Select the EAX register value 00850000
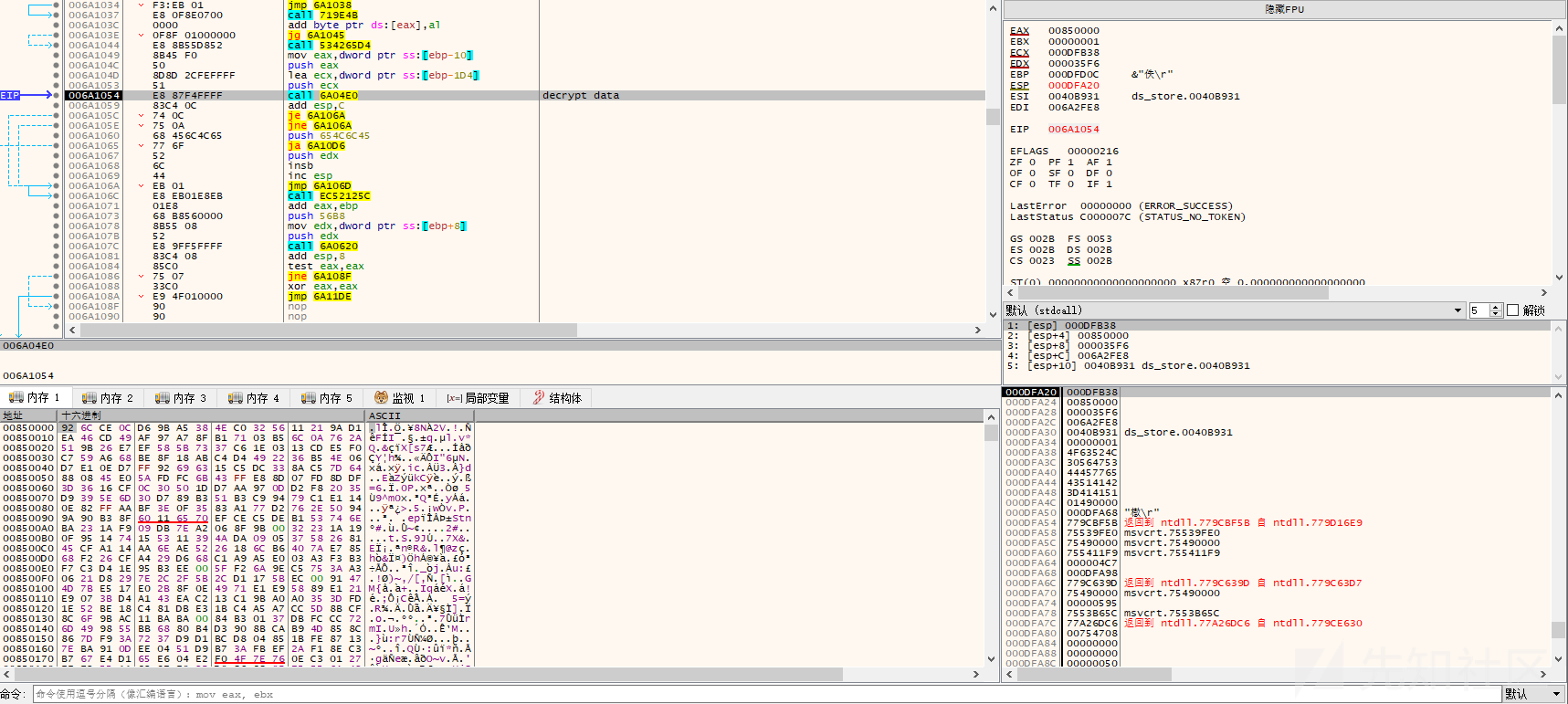1568x704 pixels. 1074,31
